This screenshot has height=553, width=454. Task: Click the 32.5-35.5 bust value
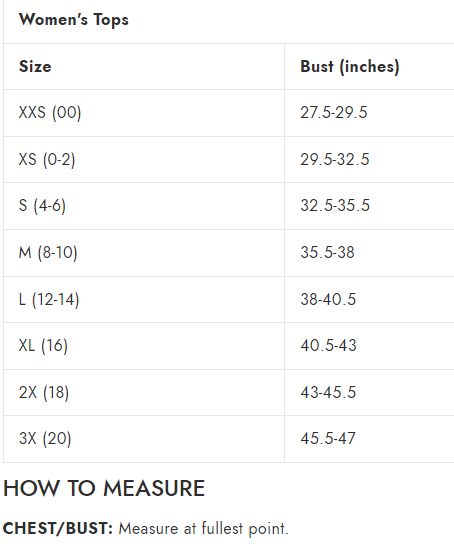tap(335, 205)
